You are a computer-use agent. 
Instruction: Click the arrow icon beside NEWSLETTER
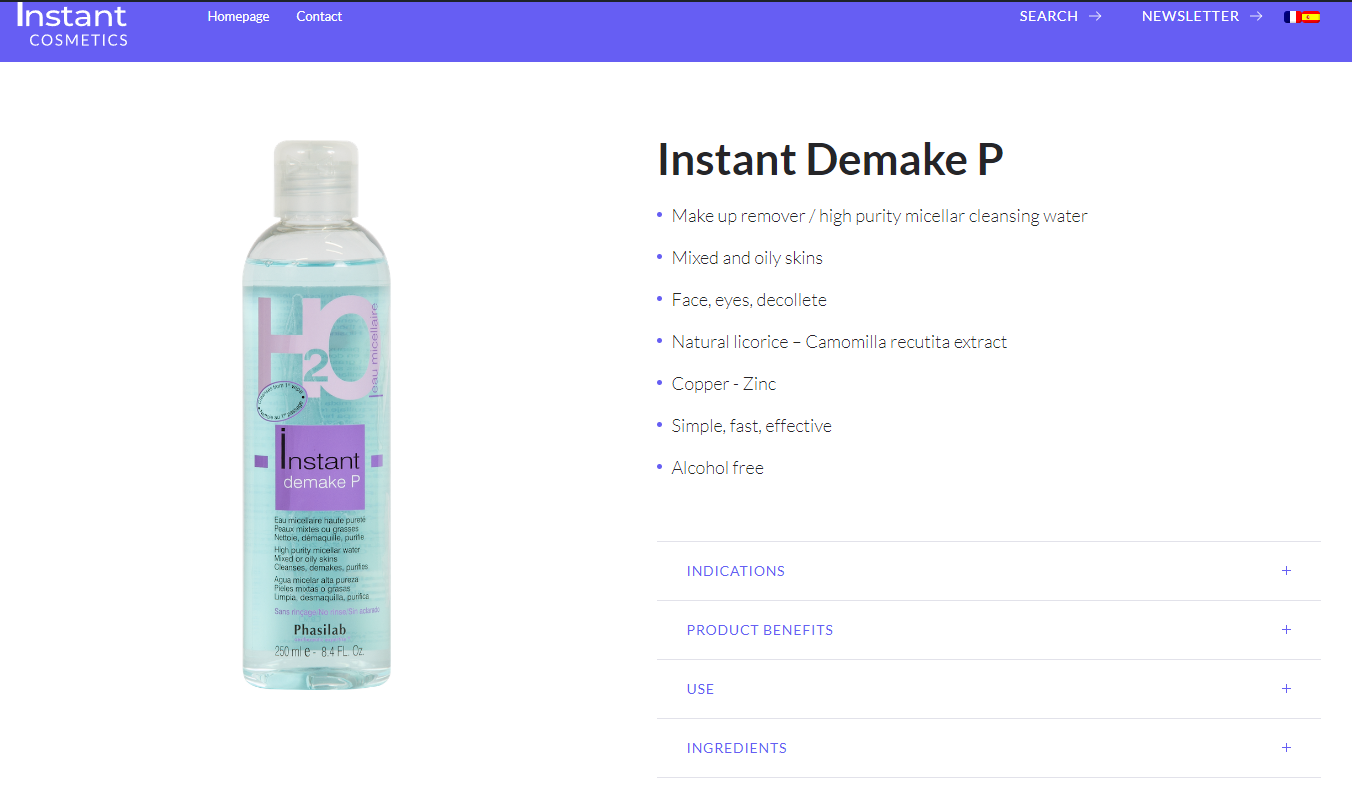1256,16
